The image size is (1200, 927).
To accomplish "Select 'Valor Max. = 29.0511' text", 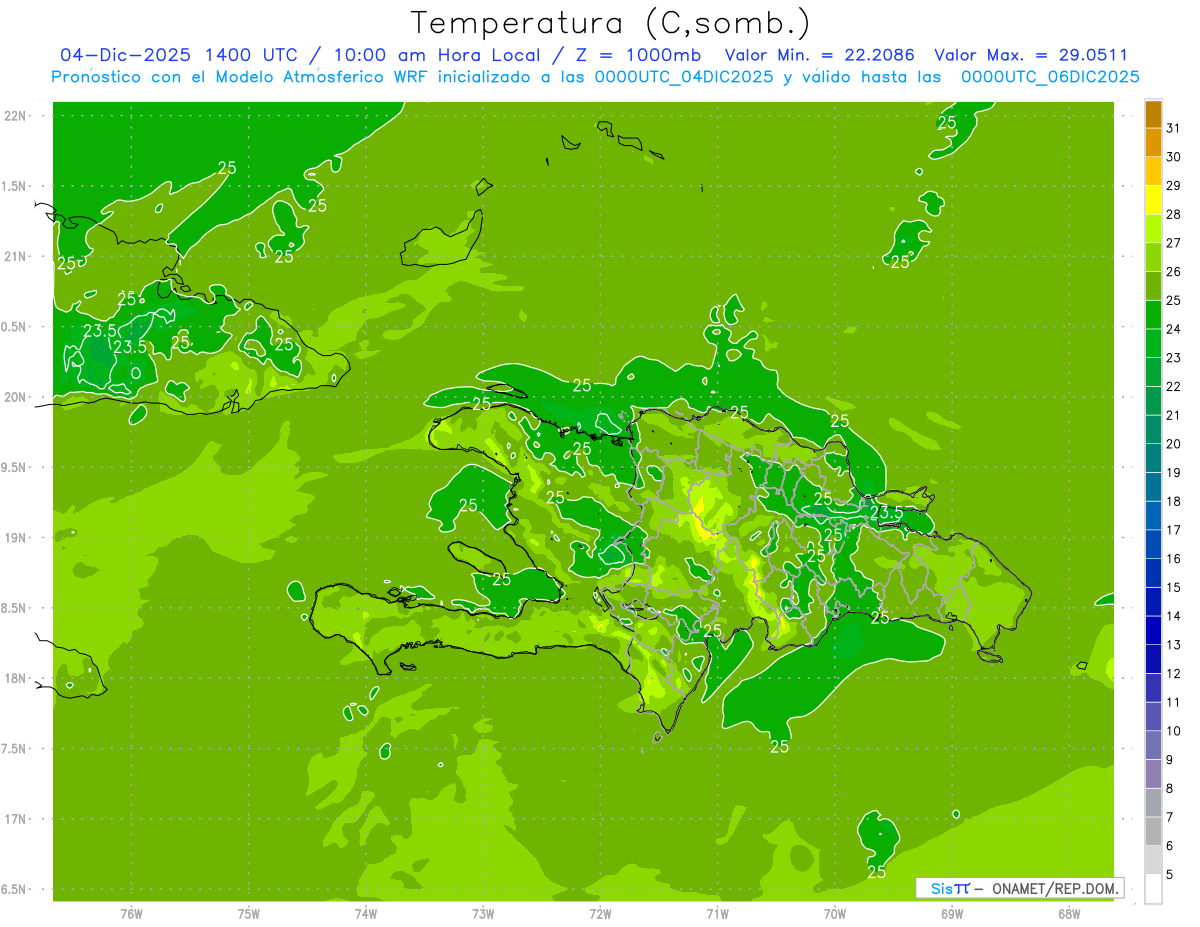I will 1030,55.
